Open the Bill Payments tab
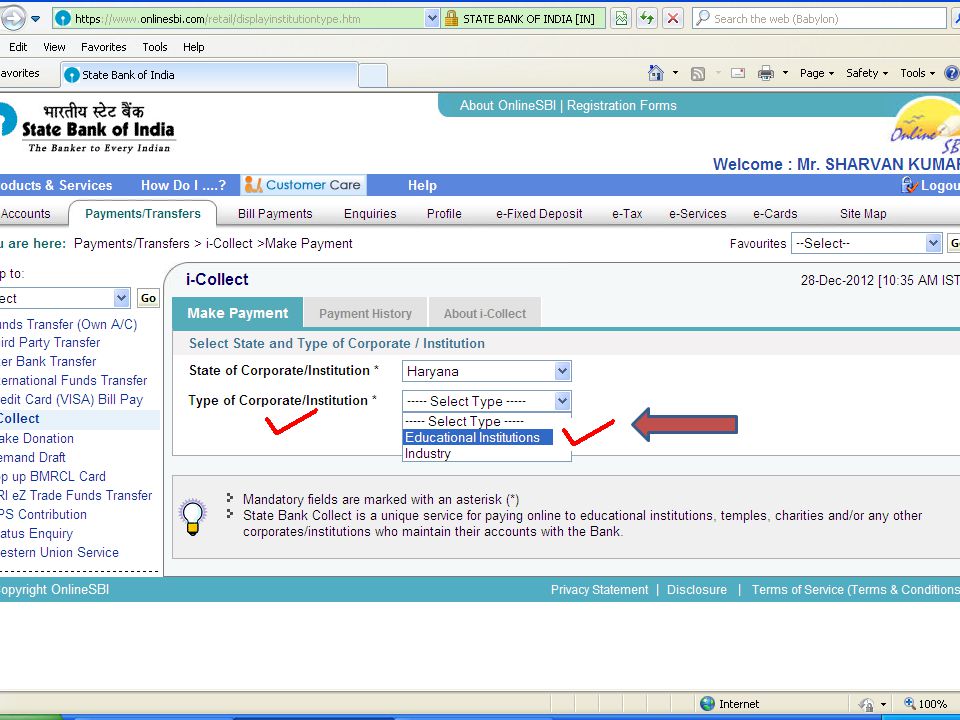This screenshot has width=960, height=720. (275, 214)
